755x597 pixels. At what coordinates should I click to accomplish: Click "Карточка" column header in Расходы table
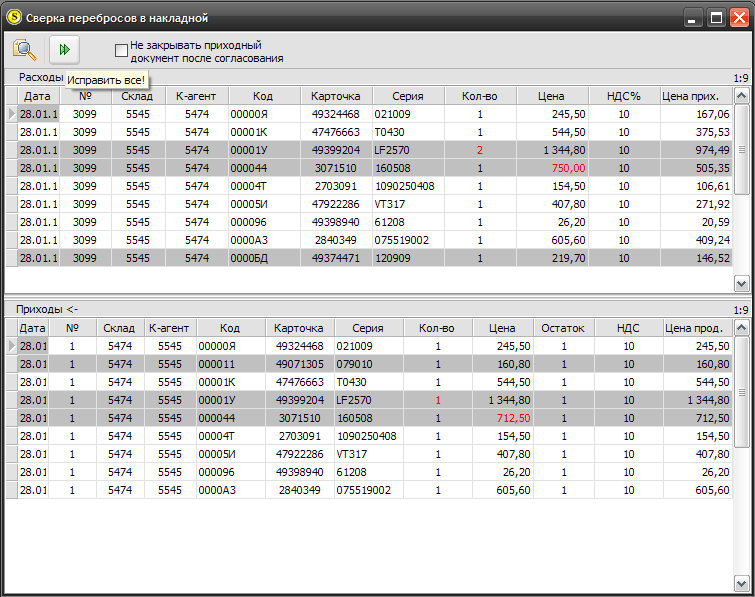(336, 96)
